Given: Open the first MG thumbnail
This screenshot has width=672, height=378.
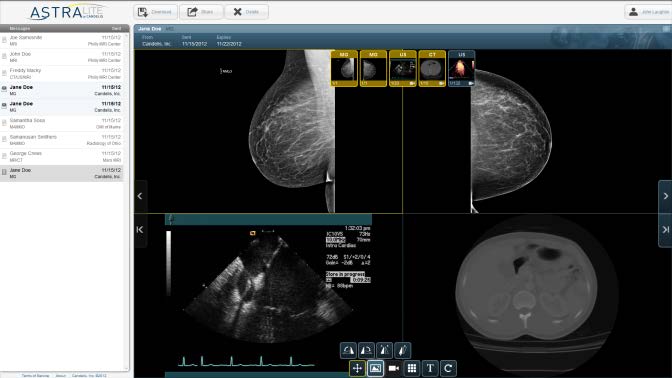Looking at the screenshot, I should click(x=344, y=69).
